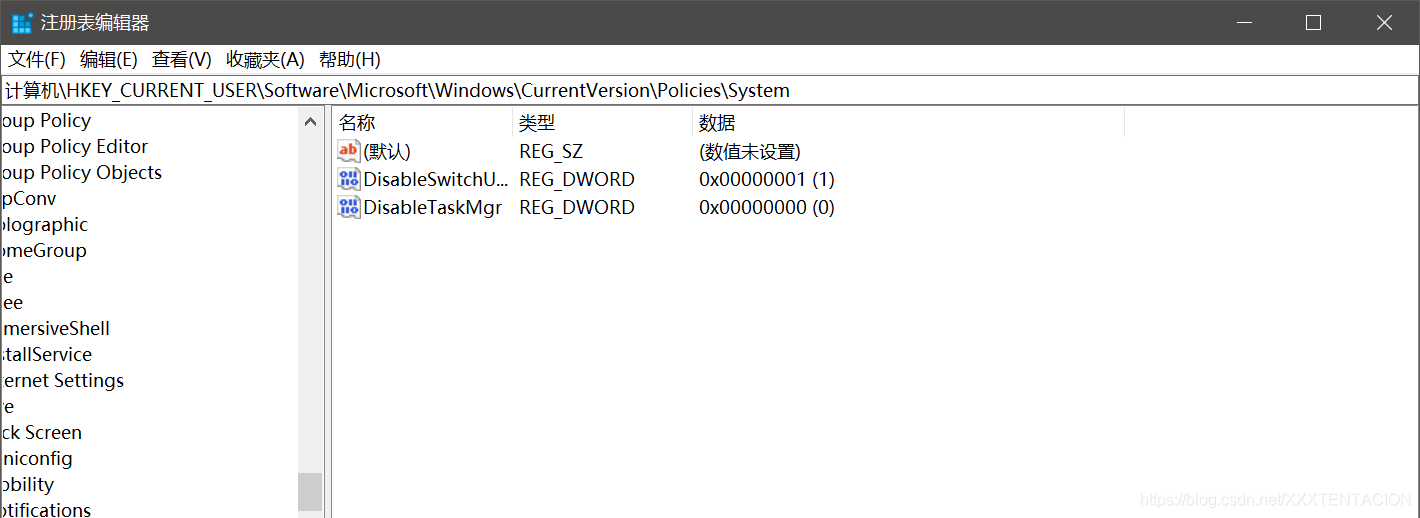This screenshot has width=1420, height=518.
Task: Select the DisableSwitchU... DWORD icon
Action: (x=348, y=179)
